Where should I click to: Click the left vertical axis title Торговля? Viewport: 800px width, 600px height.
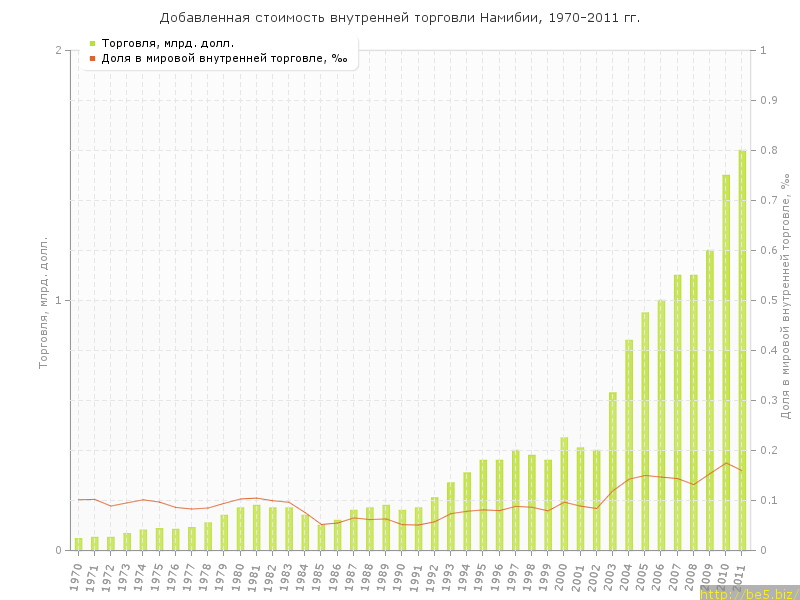tap(44, 302)
